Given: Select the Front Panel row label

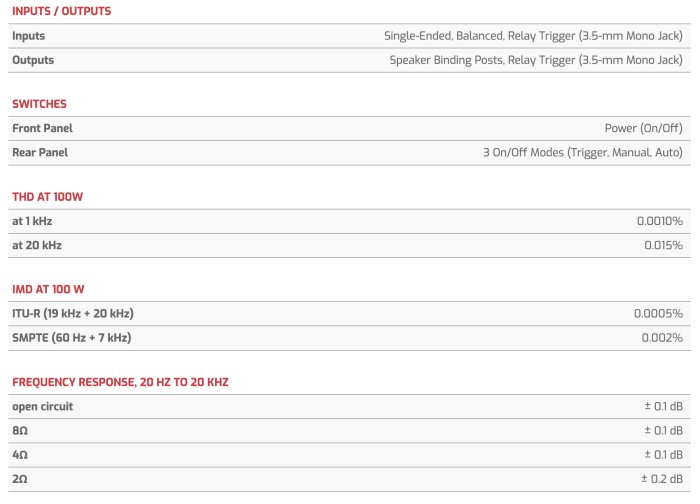Looking at the screenshot, I should [x=42, y=128].
